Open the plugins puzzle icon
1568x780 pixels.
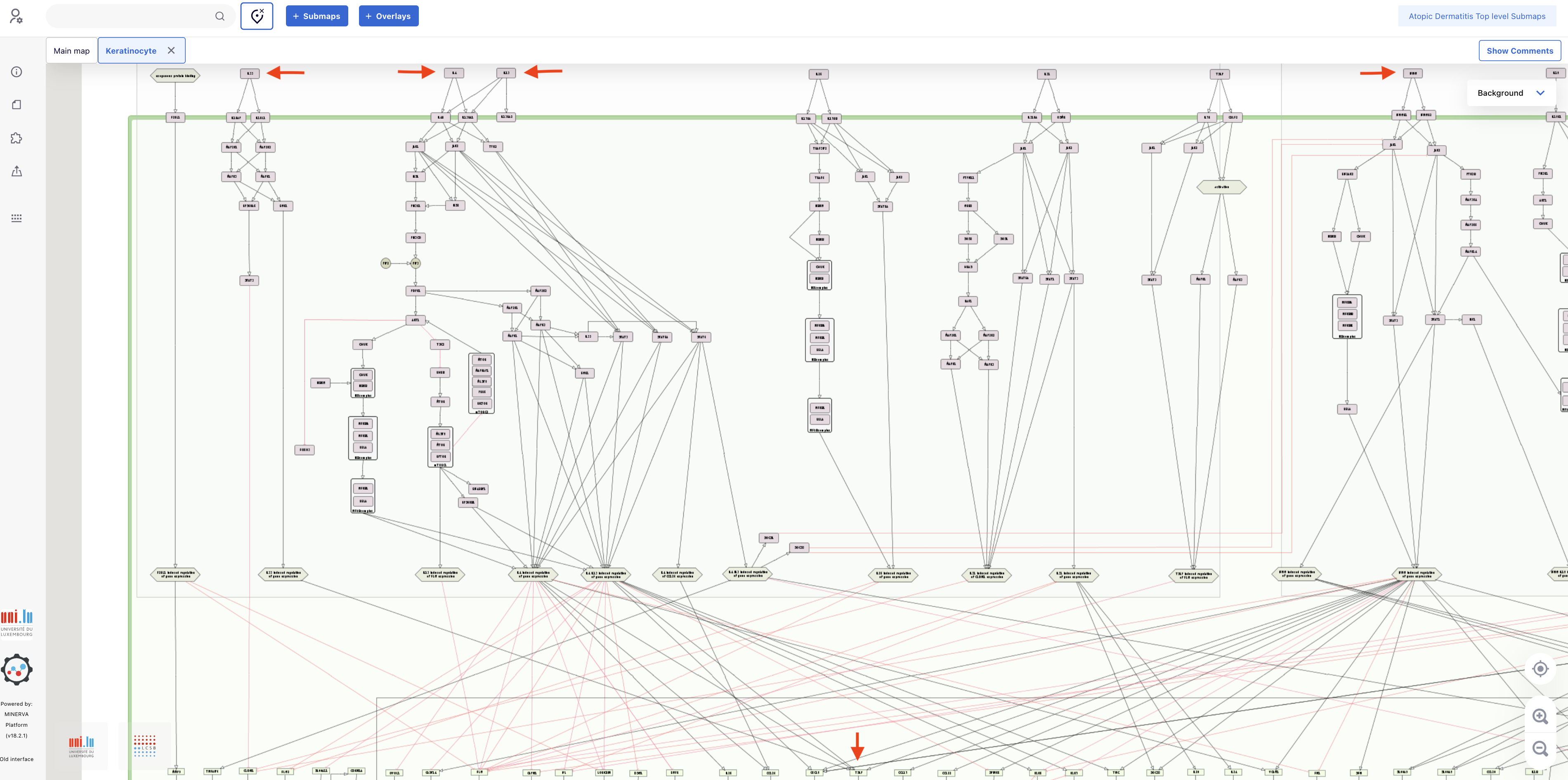(x=17, y=138)
